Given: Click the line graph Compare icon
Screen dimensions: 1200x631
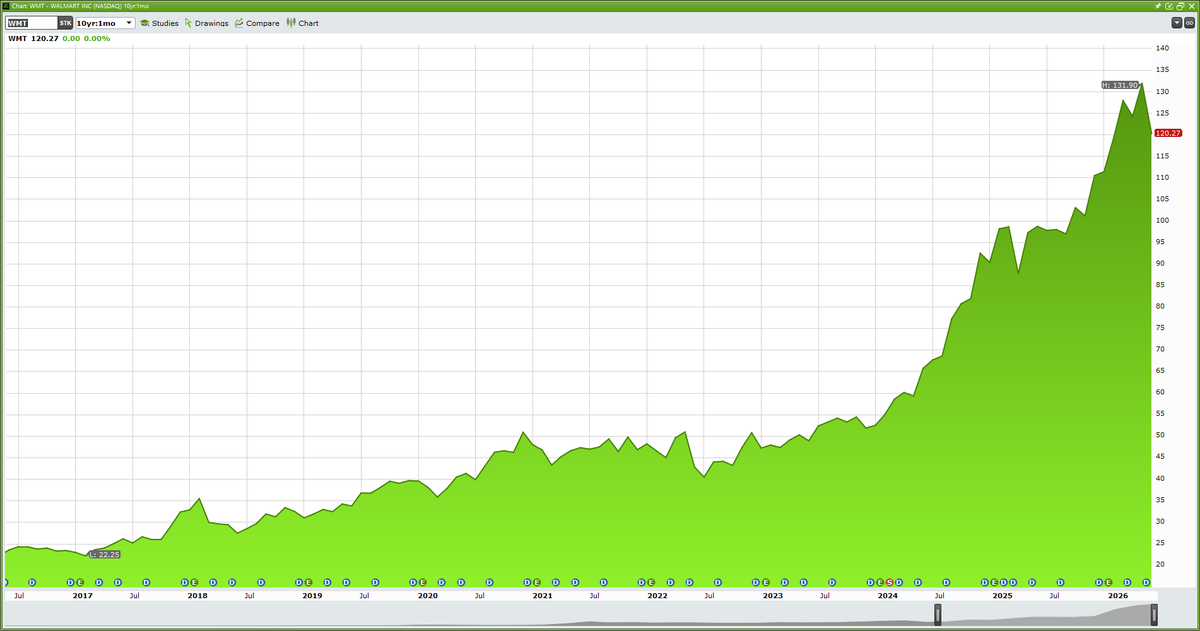Looking at the screenshot, I should [239, 22].
